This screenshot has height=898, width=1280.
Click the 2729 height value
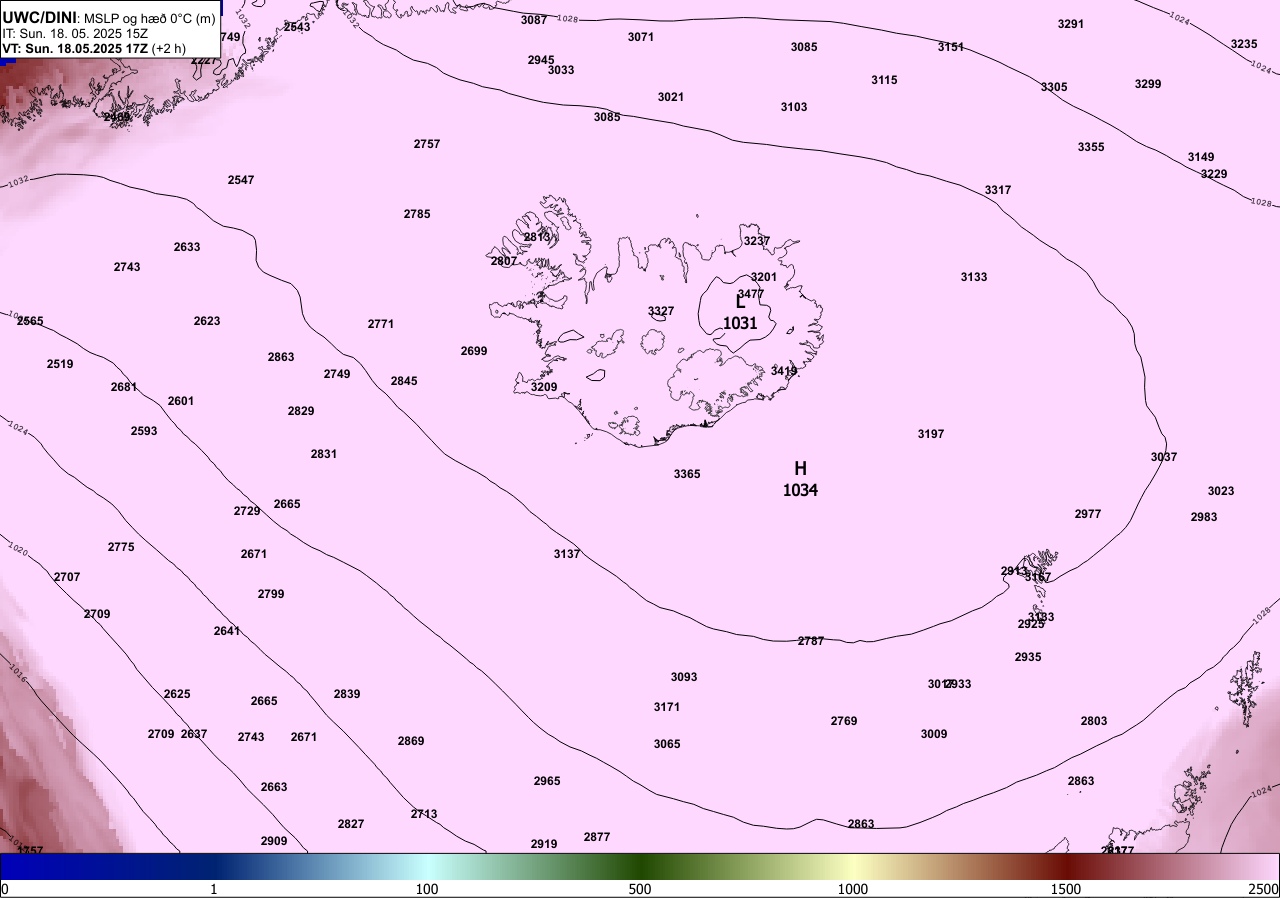(247, 511)
